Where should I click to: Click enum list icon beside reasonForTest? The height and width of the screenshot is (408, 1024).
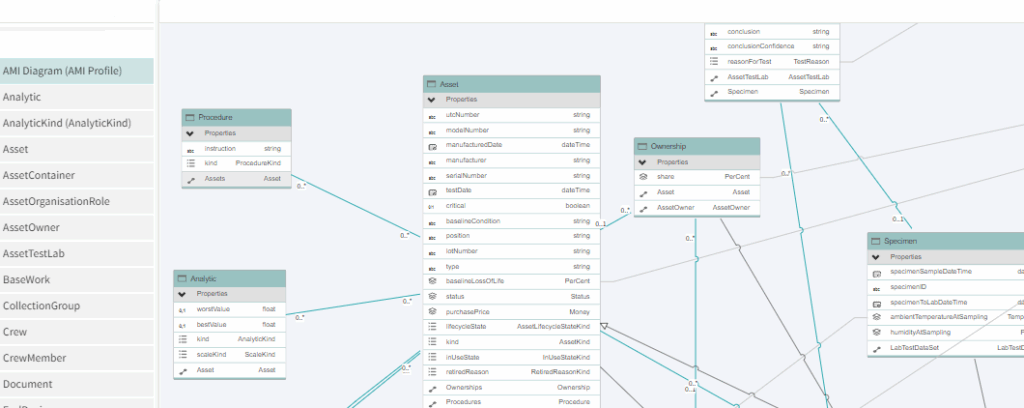pos(714,62)
